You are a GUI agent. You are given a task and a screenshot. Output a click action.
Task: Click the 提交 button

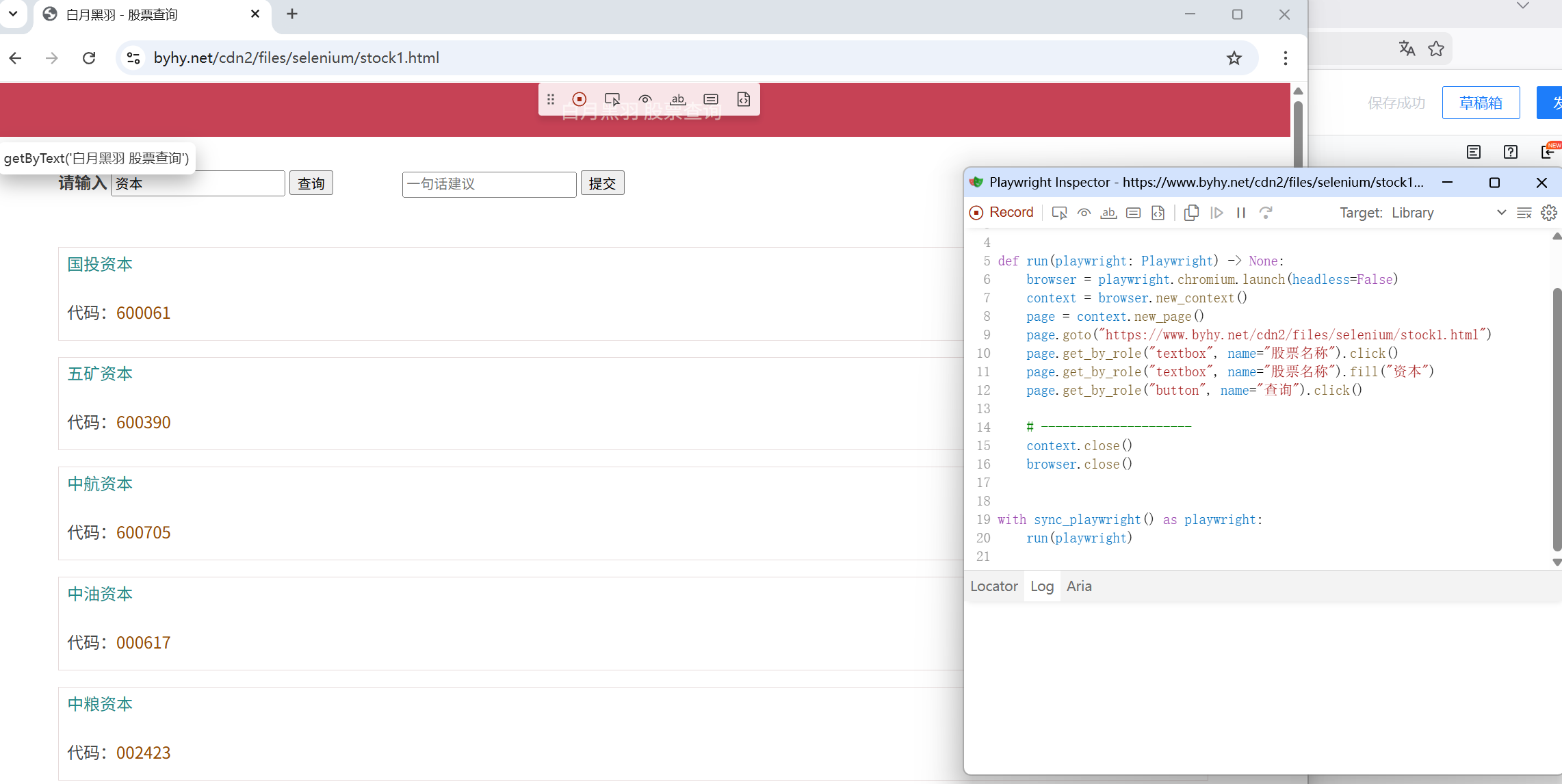602,183
